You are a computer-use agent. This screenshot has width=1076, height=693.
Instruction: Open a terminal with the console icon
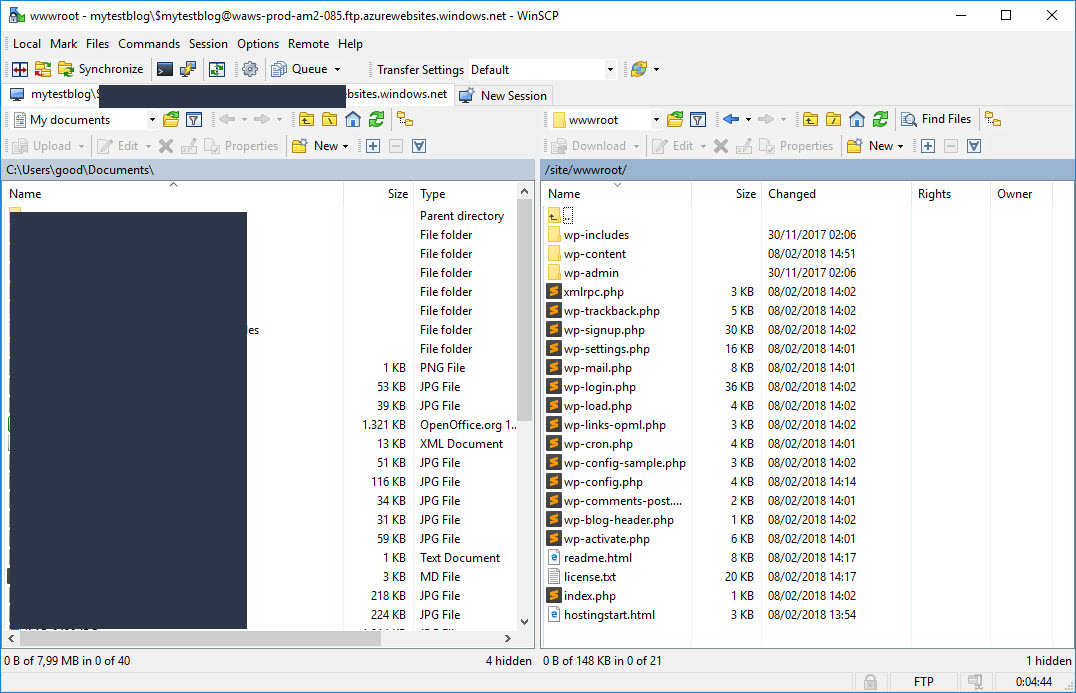click(164, 68)
